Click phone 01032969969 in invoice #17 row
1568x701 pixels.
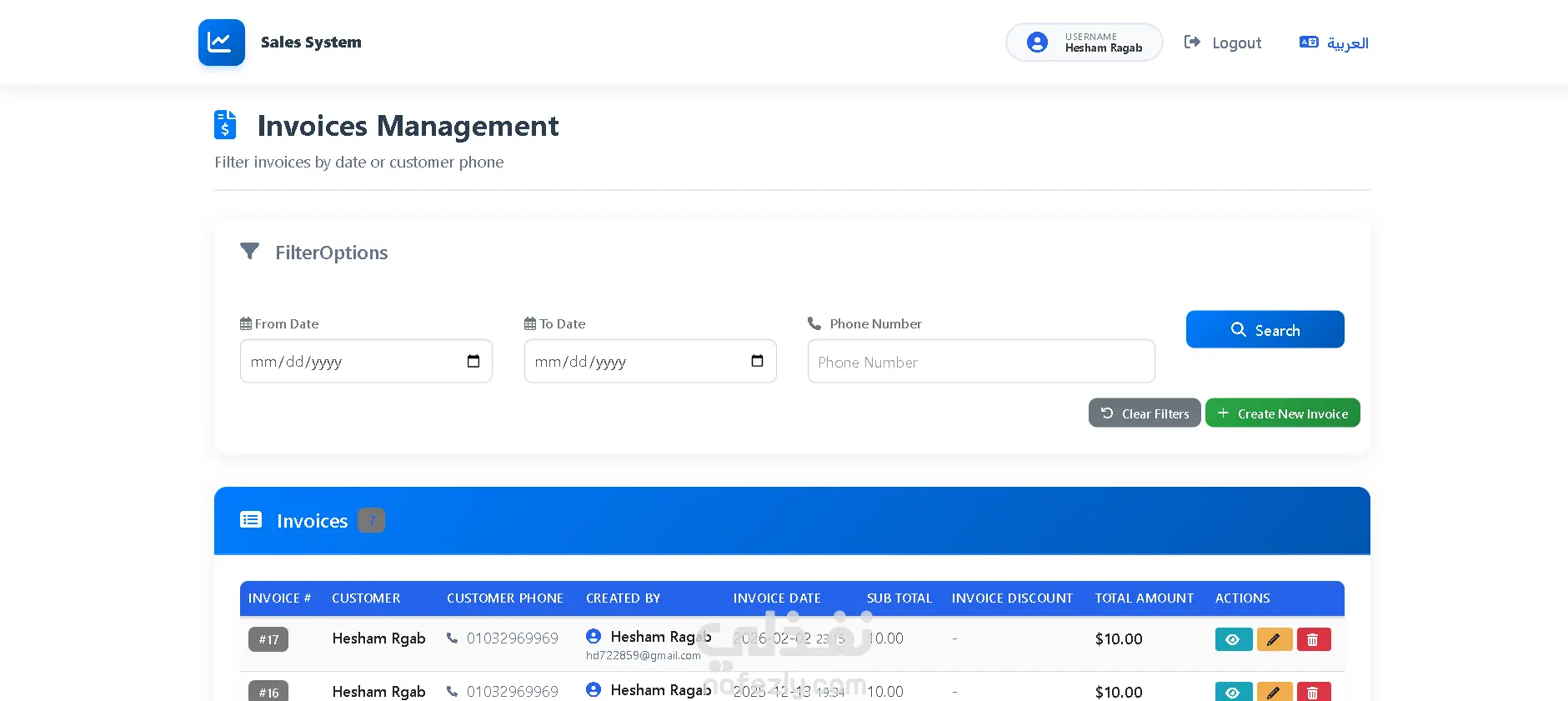(x=513, y=638)
